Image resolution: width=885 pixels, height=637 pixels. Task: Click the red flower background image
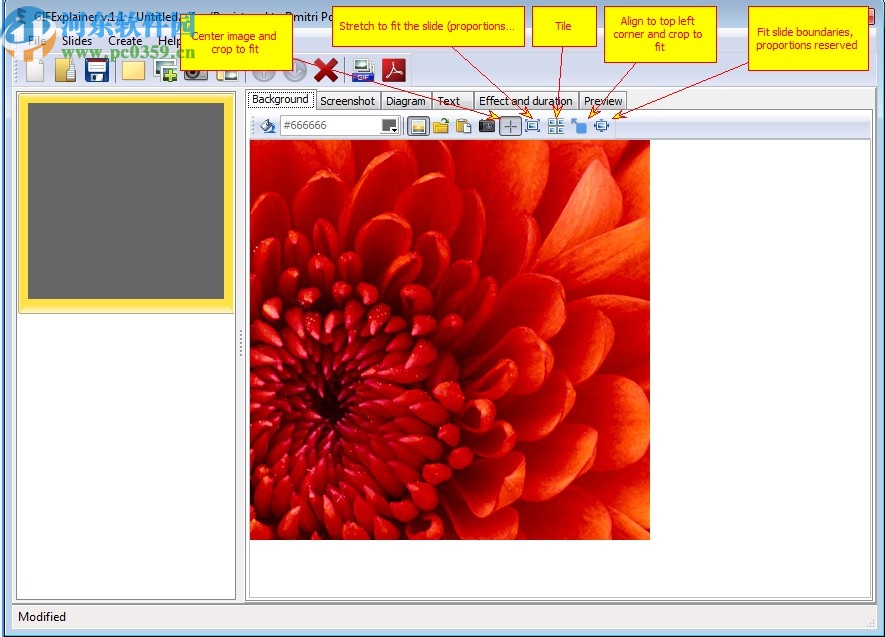point(450,340)
